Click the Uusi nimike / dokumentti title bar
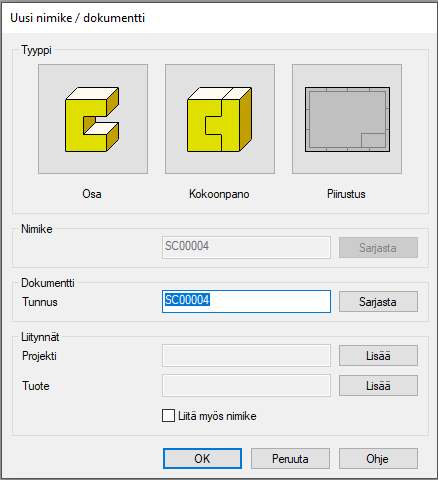The width and height of the screenshot is (438, 480). point(219,18)
